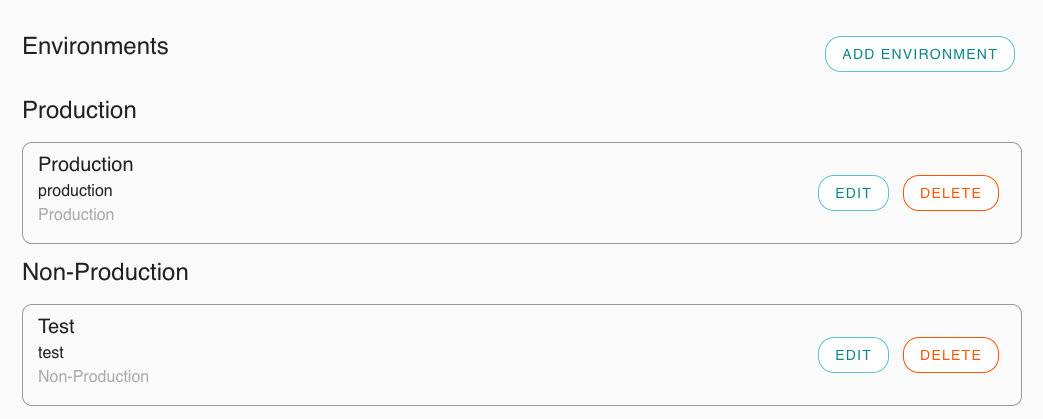Modify settings of the Test environment
This screenshot has height=419, width=1043.
click(x=853, y=355)
